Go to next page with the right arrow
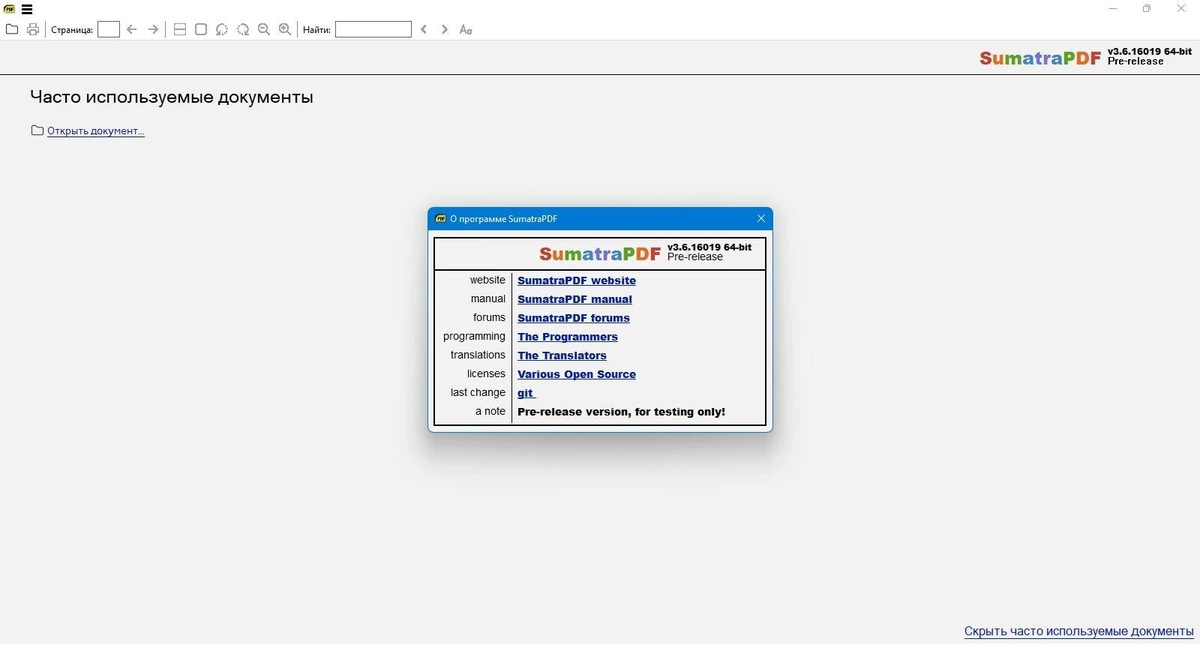Image resolution: width=1200 pixels, height=645 pixels. 153,29
